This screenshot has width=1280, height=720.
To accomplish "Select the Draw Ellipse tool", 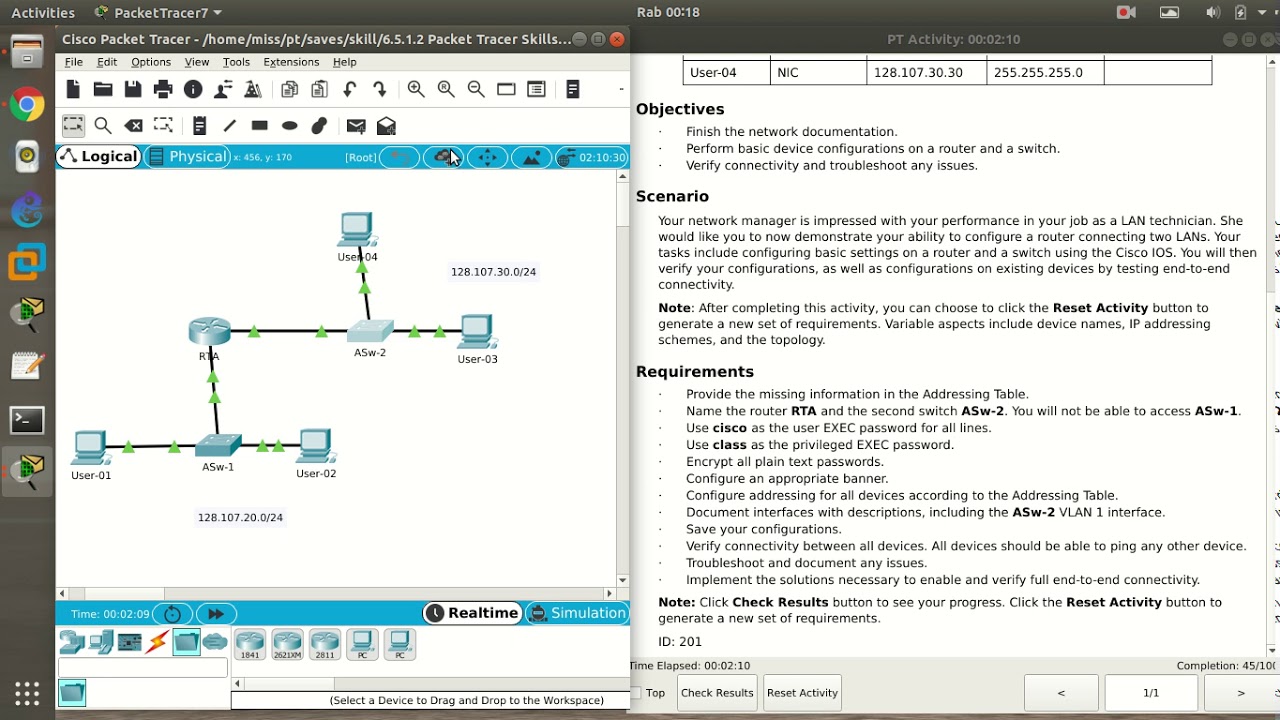I will [290, 126].
